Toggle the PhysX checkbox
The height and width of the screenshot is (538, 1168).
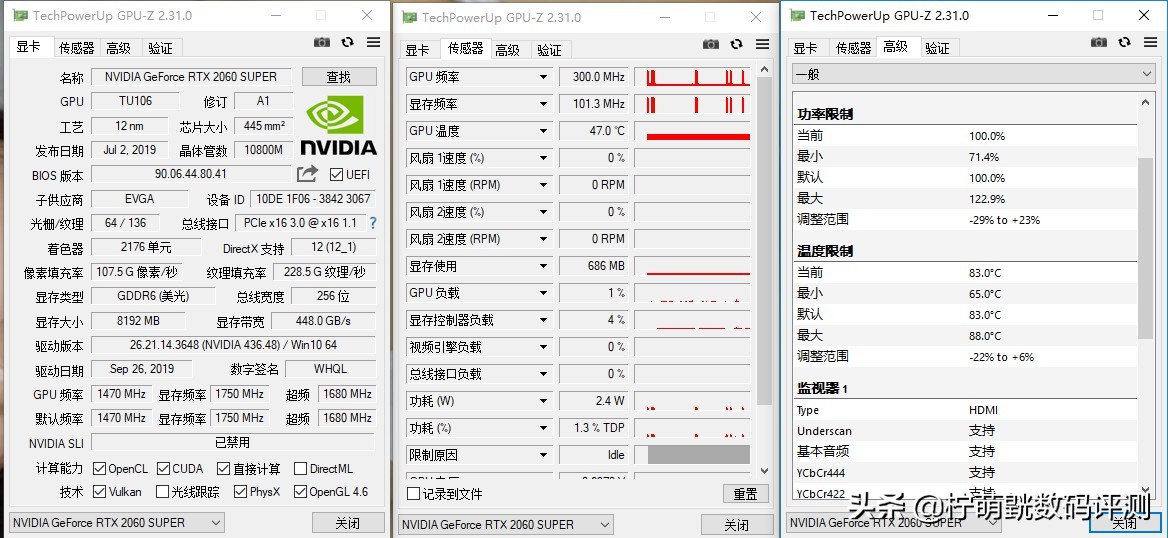[240, 492]
